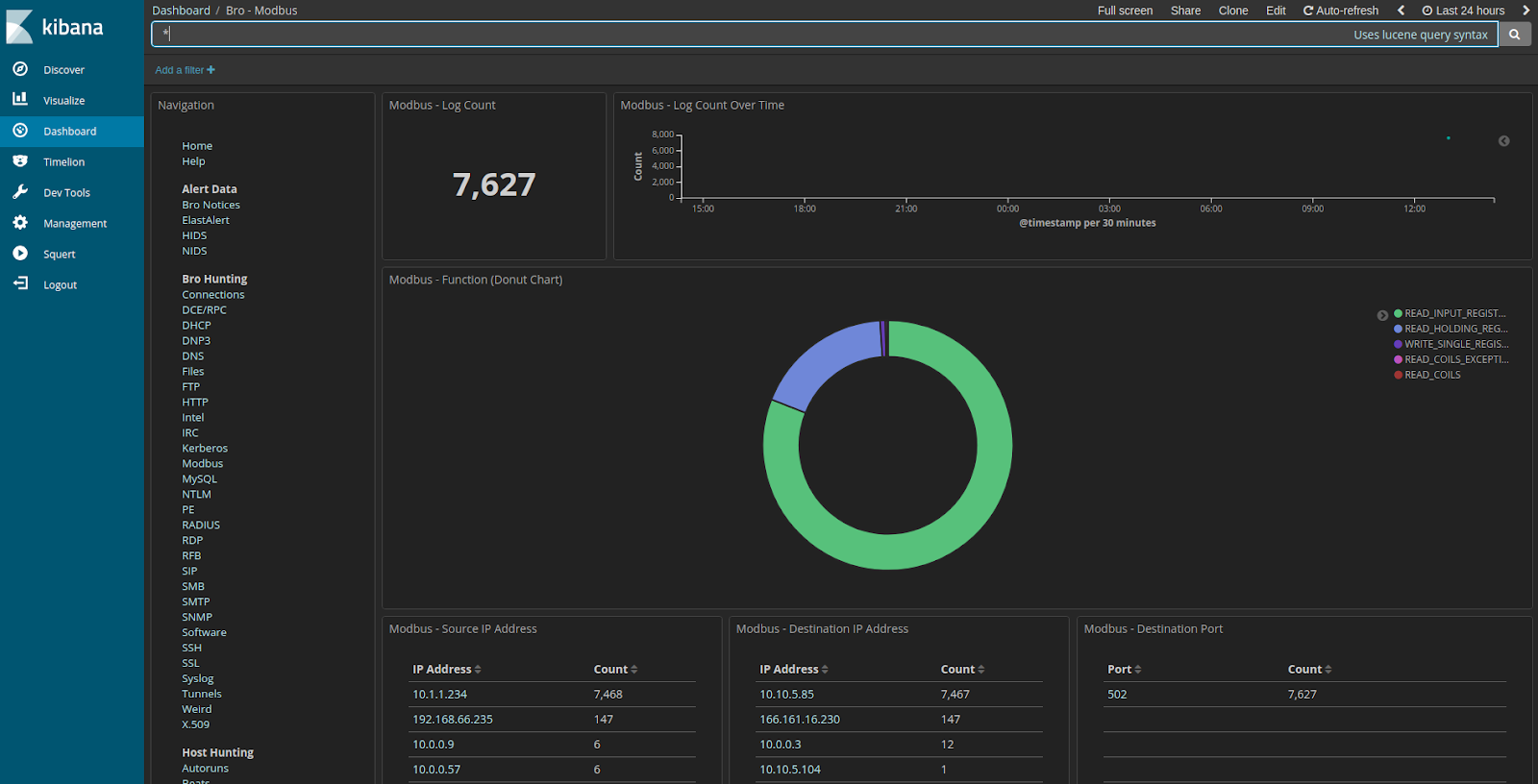Open the Connections hunting link
The width and height of the screenshot is (1538, 784).
tap(213, 295)
